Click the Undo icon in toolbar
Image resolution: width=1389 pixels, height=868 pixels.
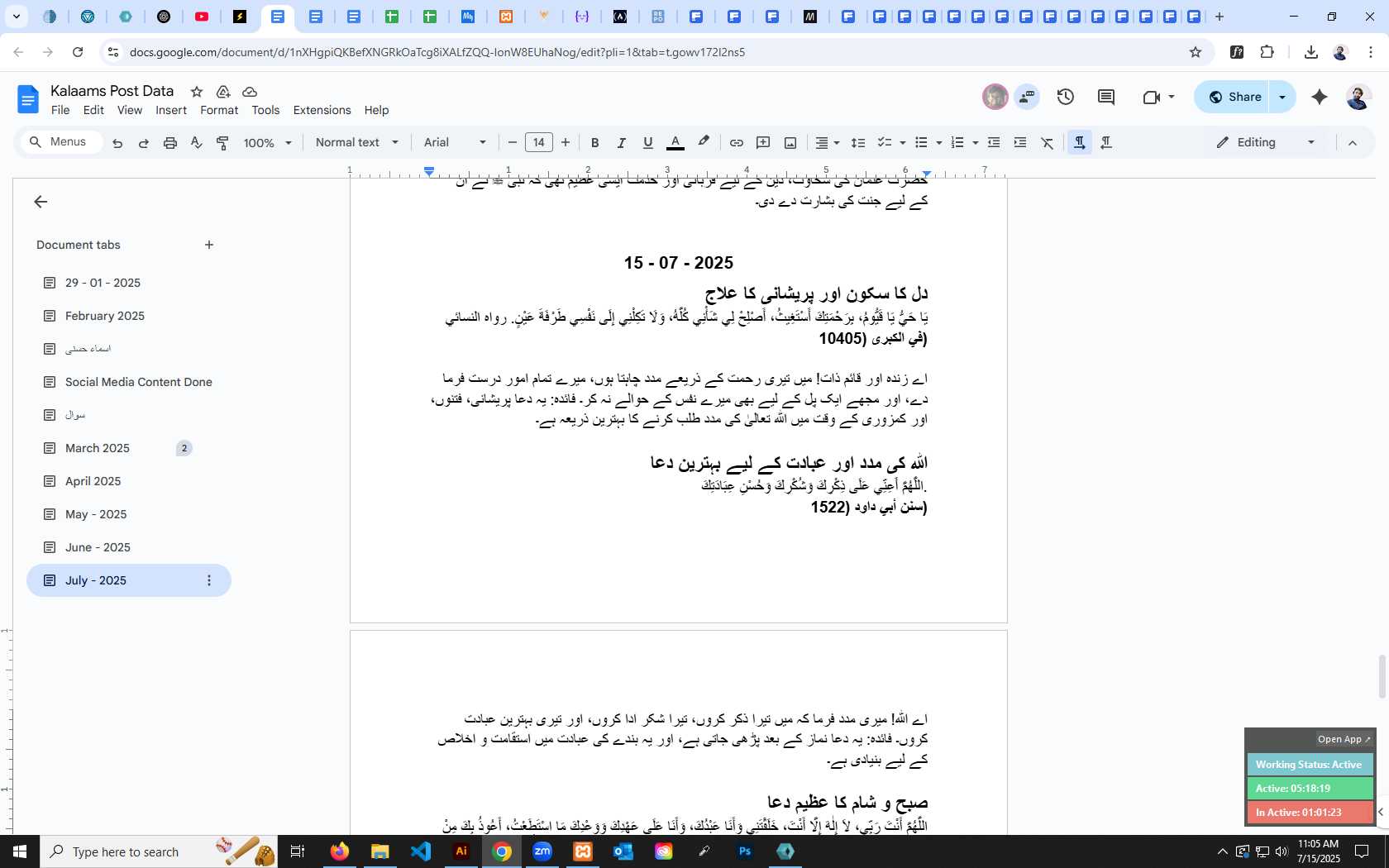click(117, 143)
